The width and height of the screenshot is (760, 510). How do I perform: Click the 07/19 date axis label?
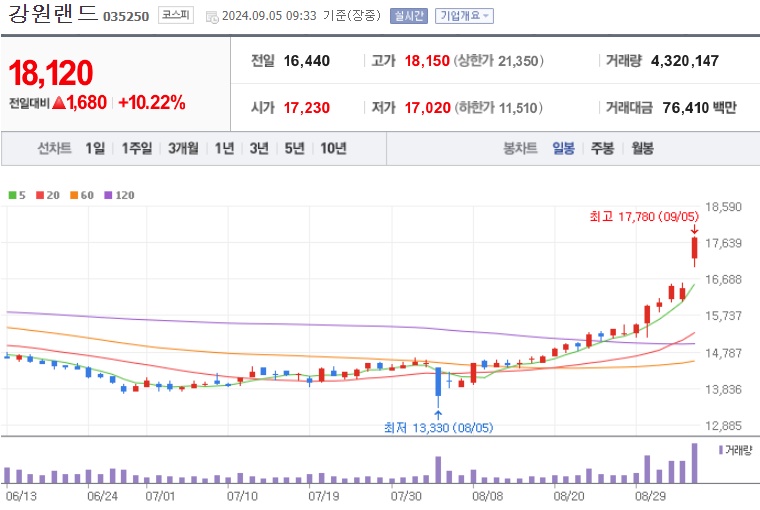(324, 496)
